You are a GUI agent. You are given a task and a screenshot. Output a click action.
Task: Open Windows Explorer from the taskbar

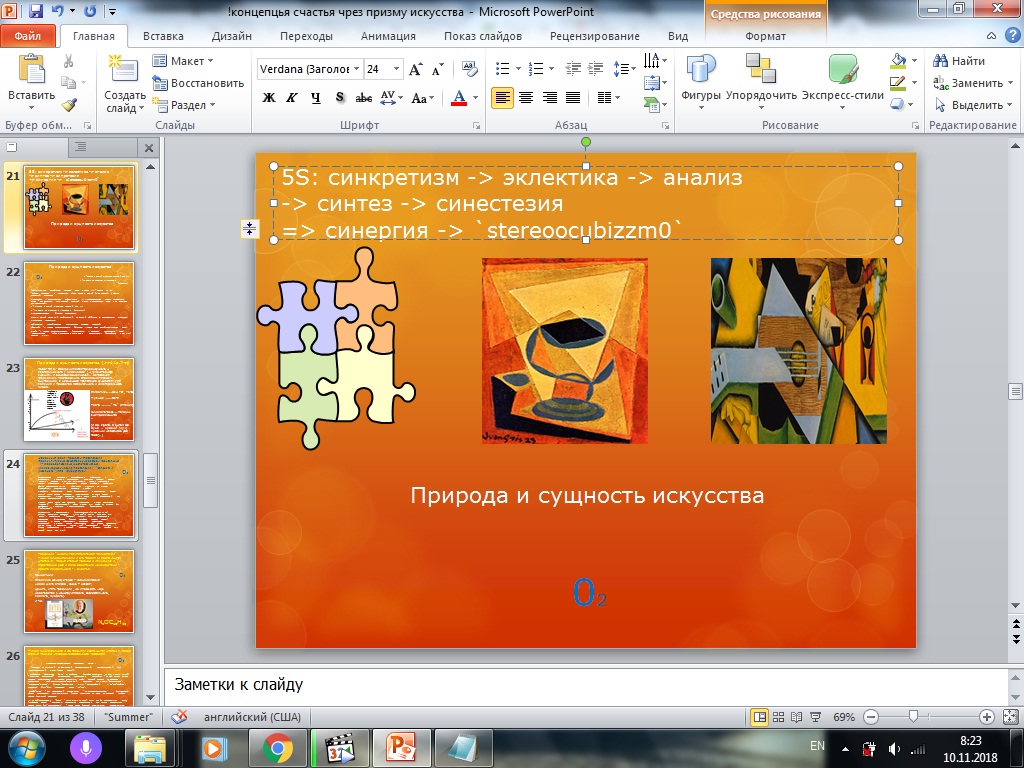(150, 748)
